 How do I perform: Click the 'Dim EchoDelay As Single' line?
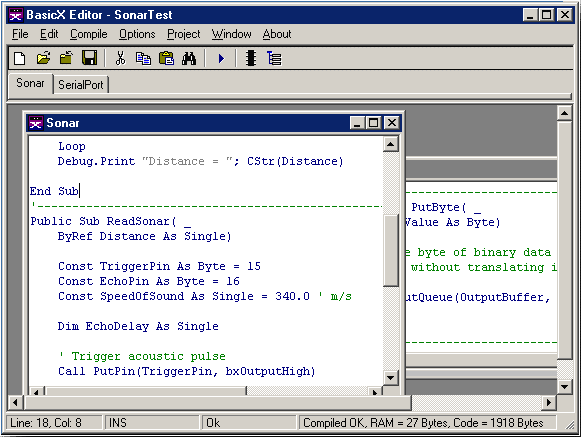[x=138, y=326]
